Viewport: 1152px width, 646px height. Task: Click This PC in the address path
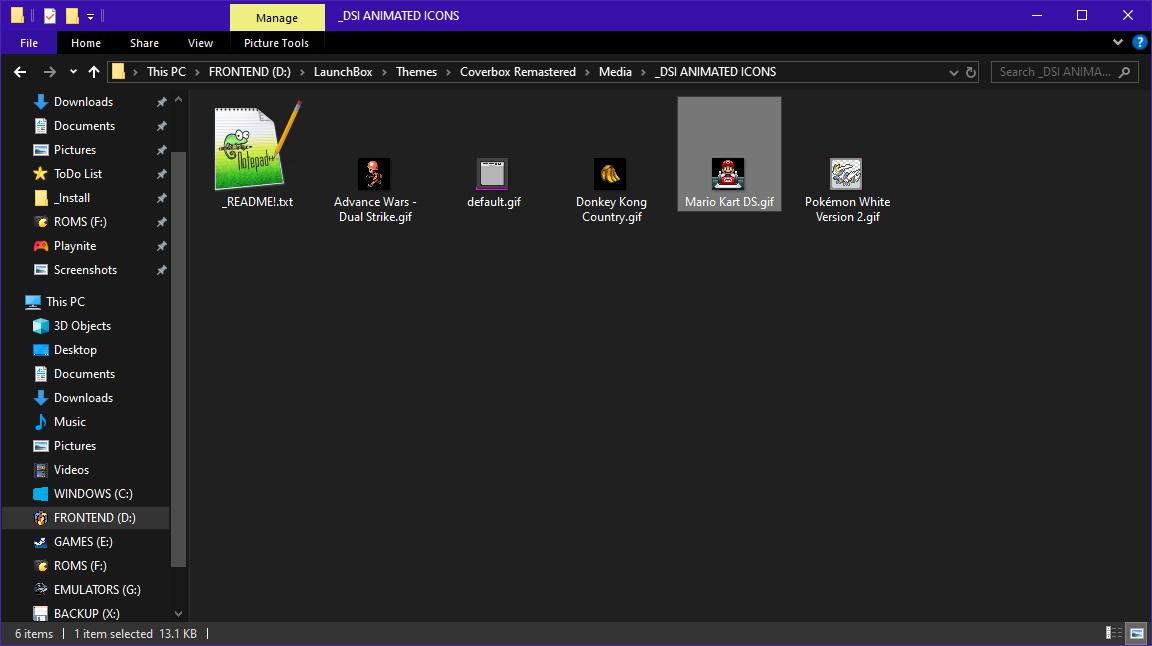[166, 72]
